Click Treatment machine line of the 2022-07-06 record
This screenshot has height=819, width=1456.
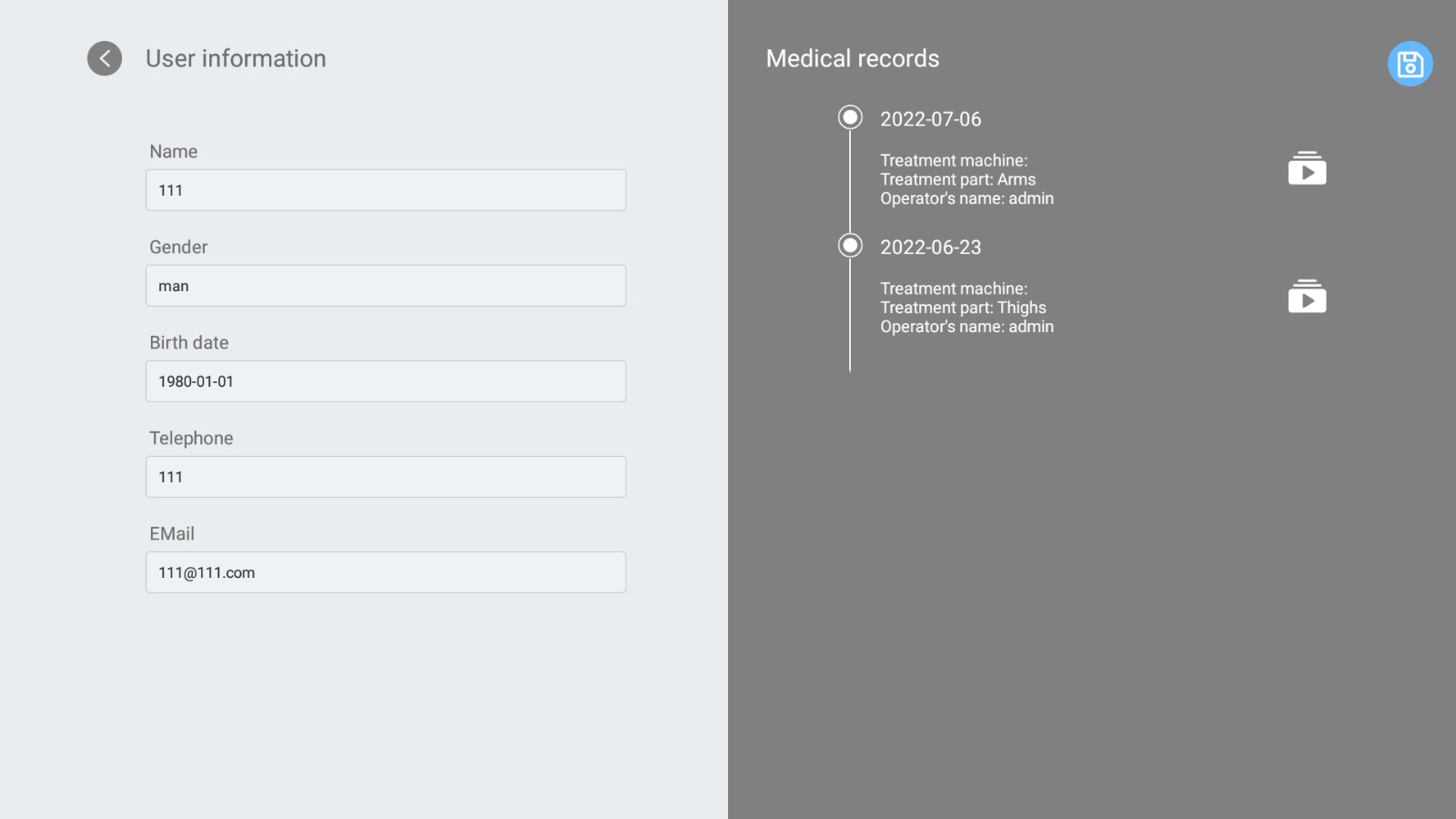point(954,160)
